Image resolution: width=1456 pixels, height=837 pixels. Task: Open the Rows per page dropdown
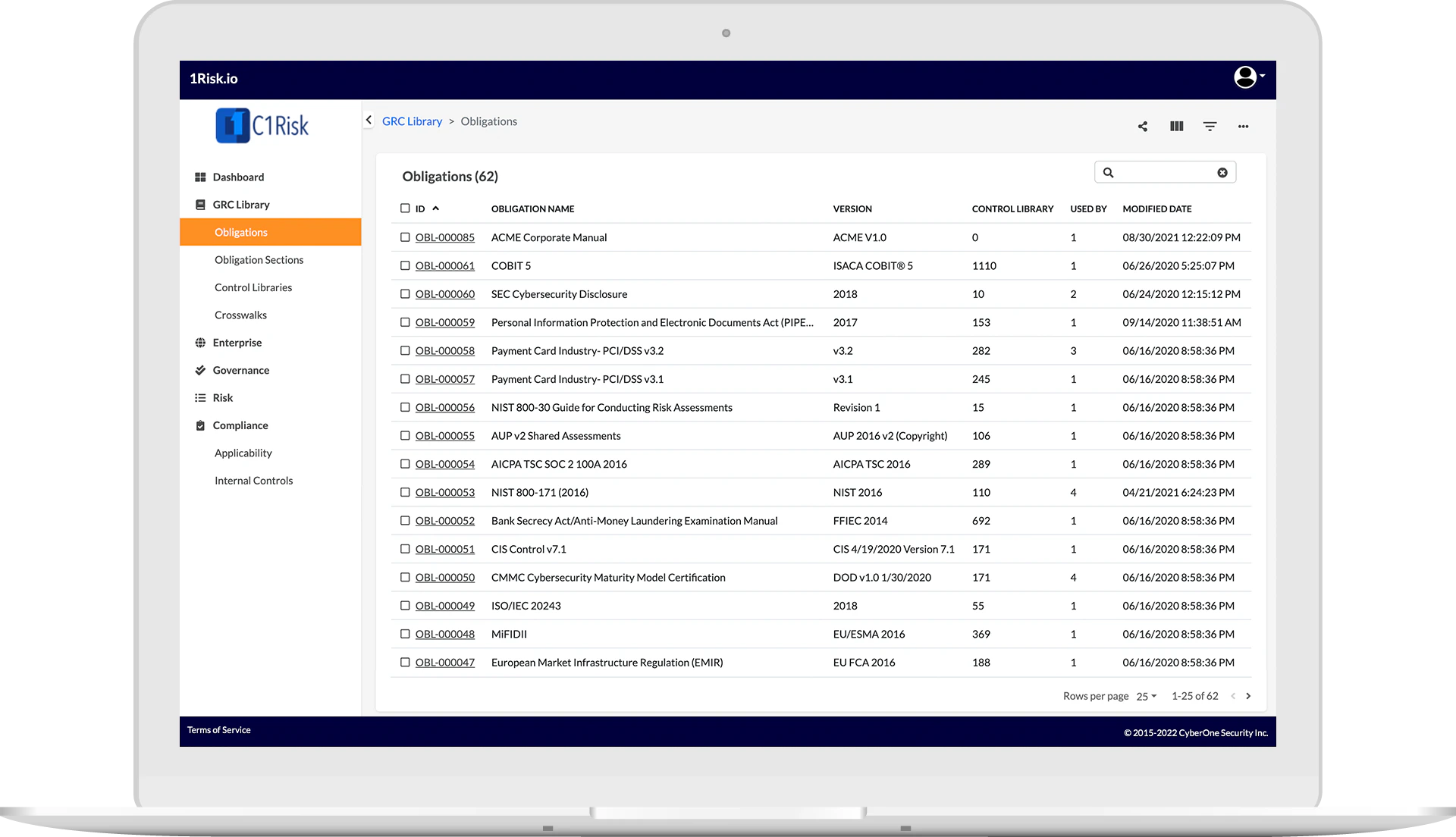(1146, 696)
